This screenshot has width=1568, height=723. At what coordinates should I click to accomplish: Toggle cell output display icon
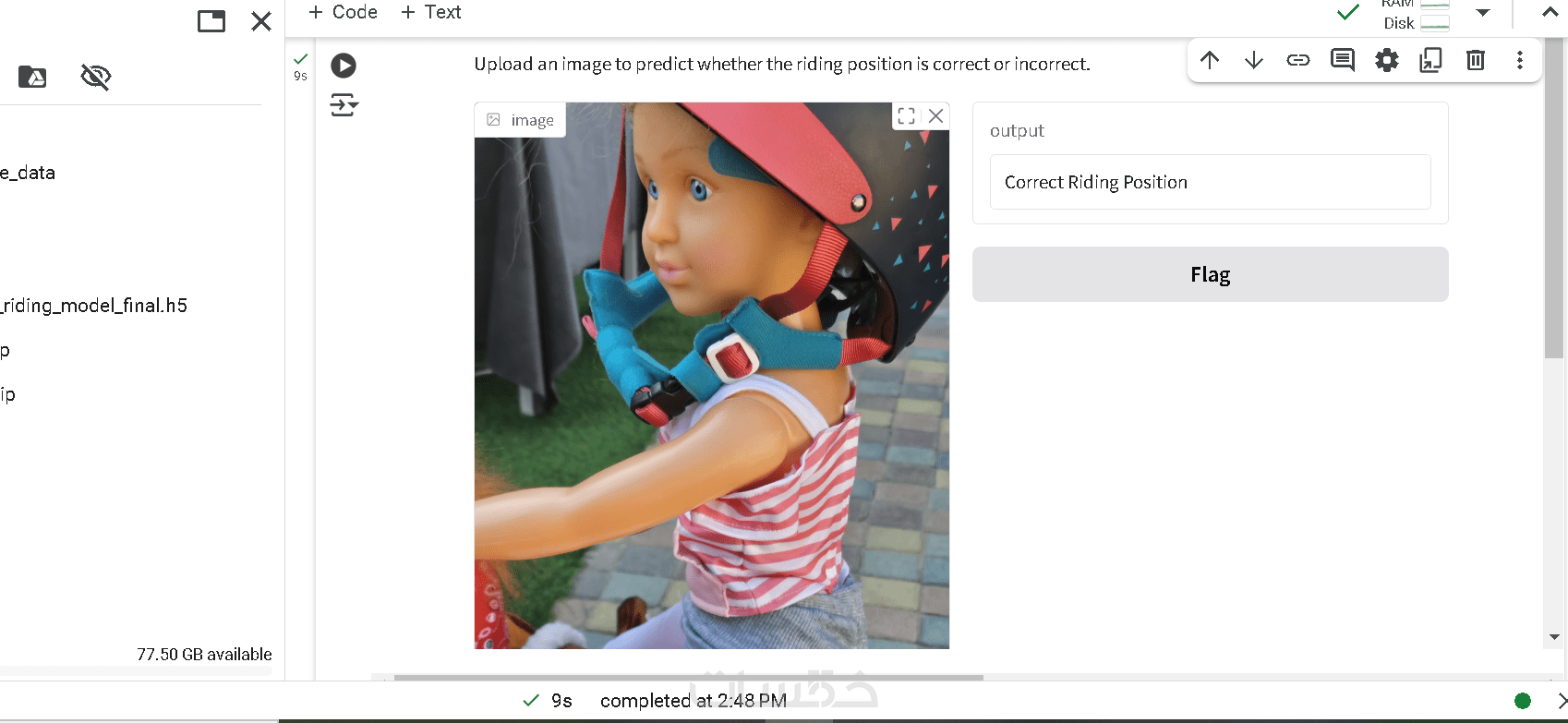[x=344, y=105]
